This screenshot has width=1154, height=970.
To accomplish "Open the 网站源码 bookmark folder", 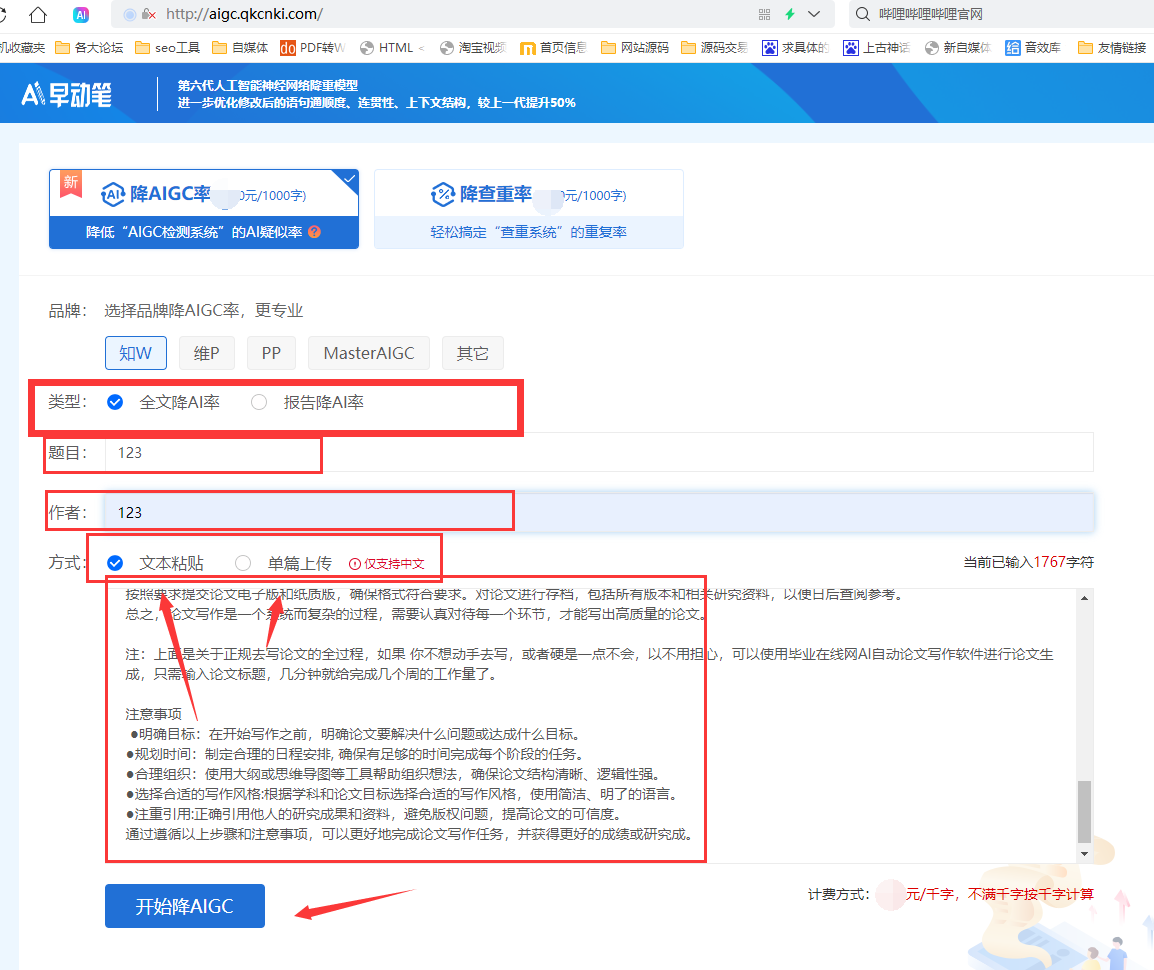I will (x=635, y=48).
